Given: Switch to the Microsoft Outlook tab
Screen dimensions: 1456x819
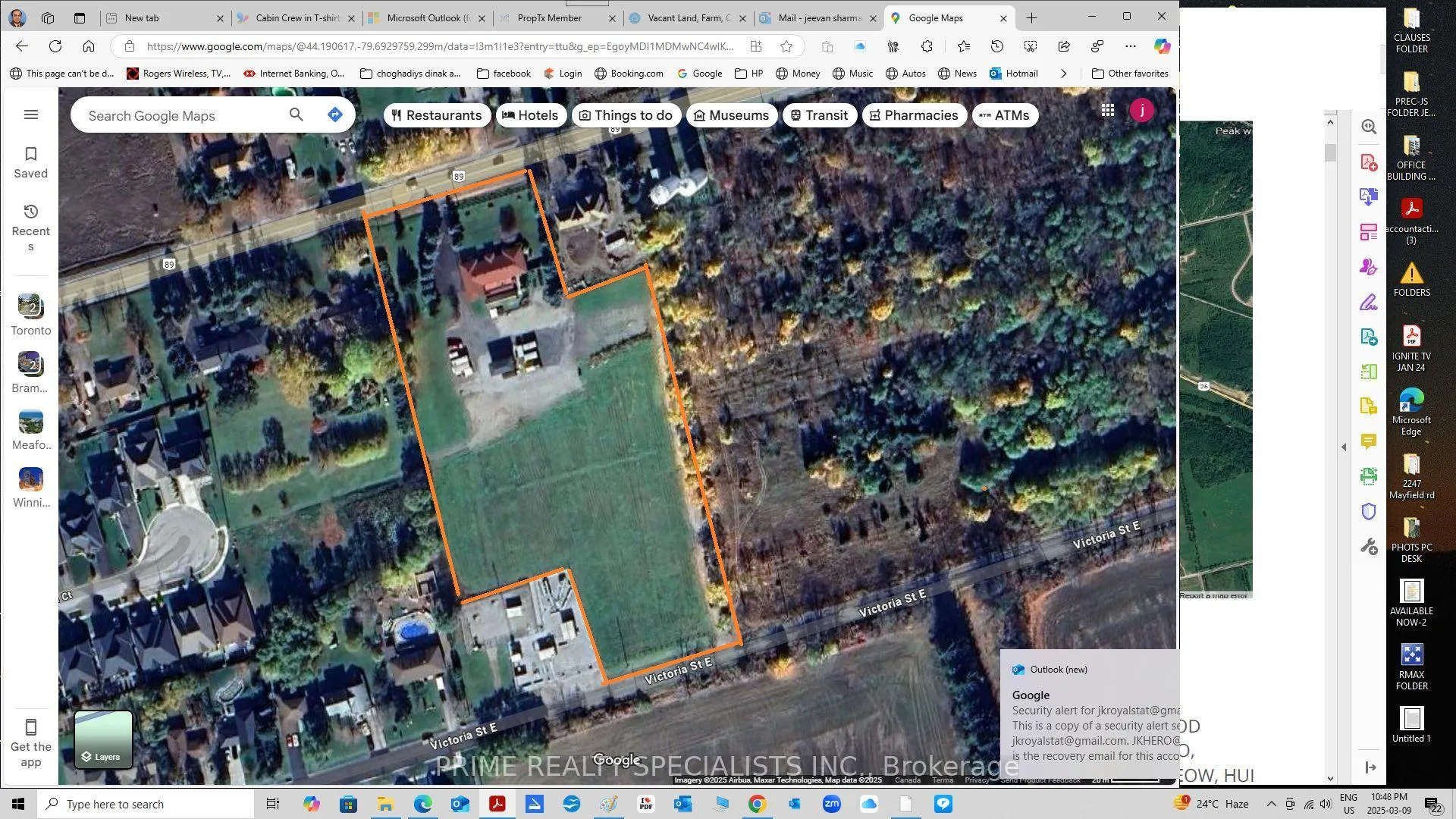Looking at the screenshot, I should (428, 17).
